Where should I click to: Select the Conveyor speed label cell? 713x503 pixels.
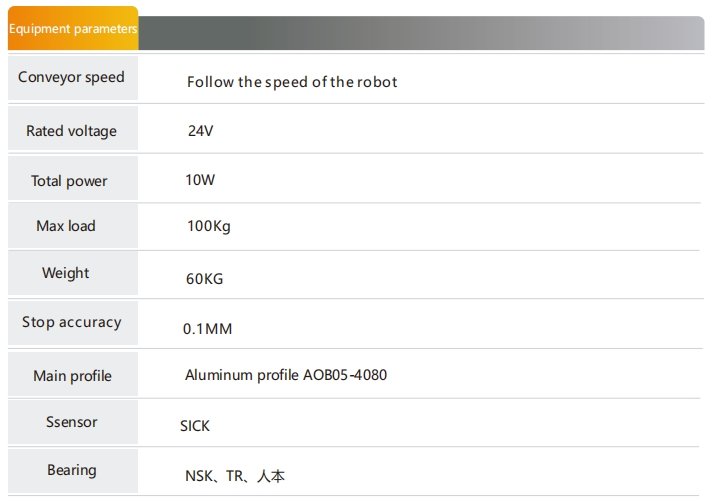point(73,78)
